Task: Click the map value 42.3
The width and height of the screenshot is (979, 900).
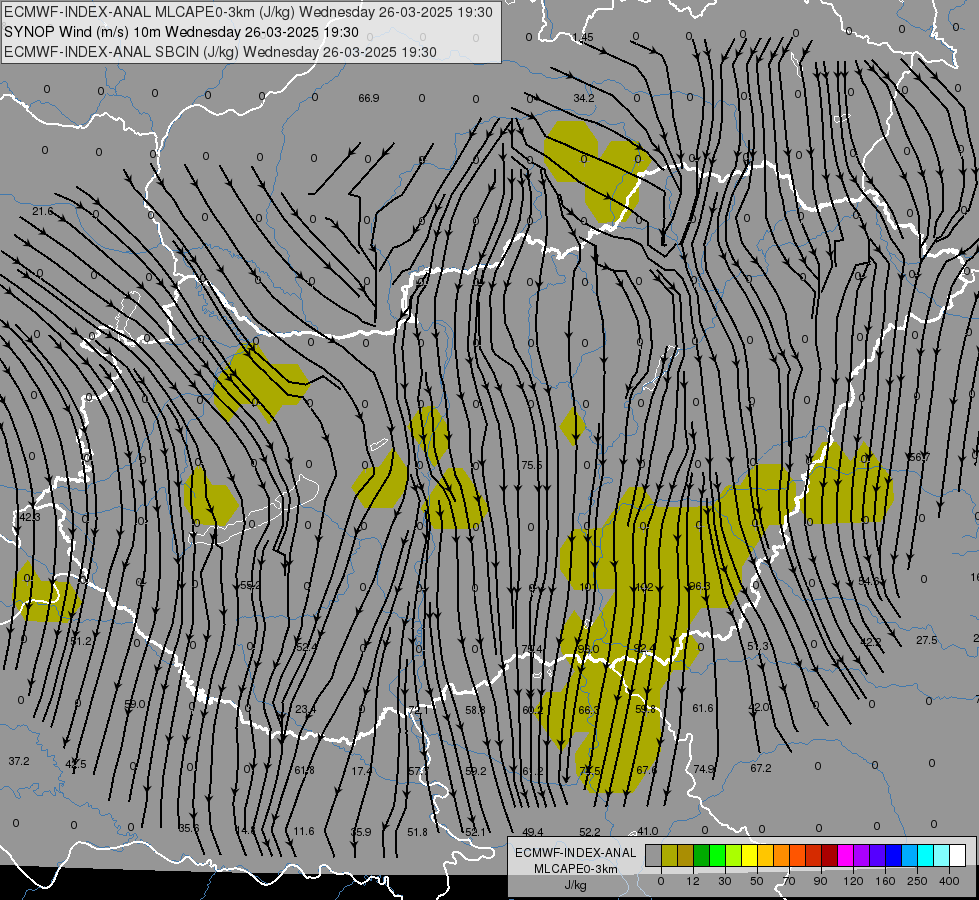Action: 29,517
